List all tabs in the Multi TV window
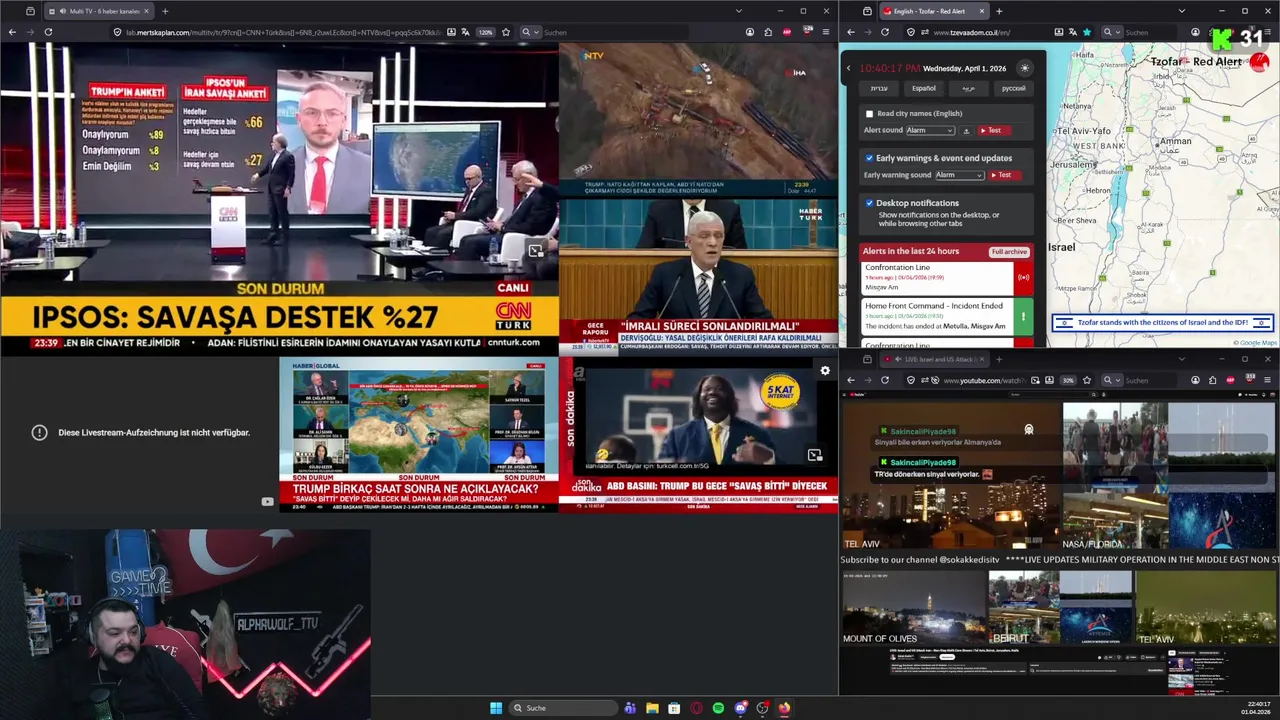 pyautogui.click(x=738, y=11)
